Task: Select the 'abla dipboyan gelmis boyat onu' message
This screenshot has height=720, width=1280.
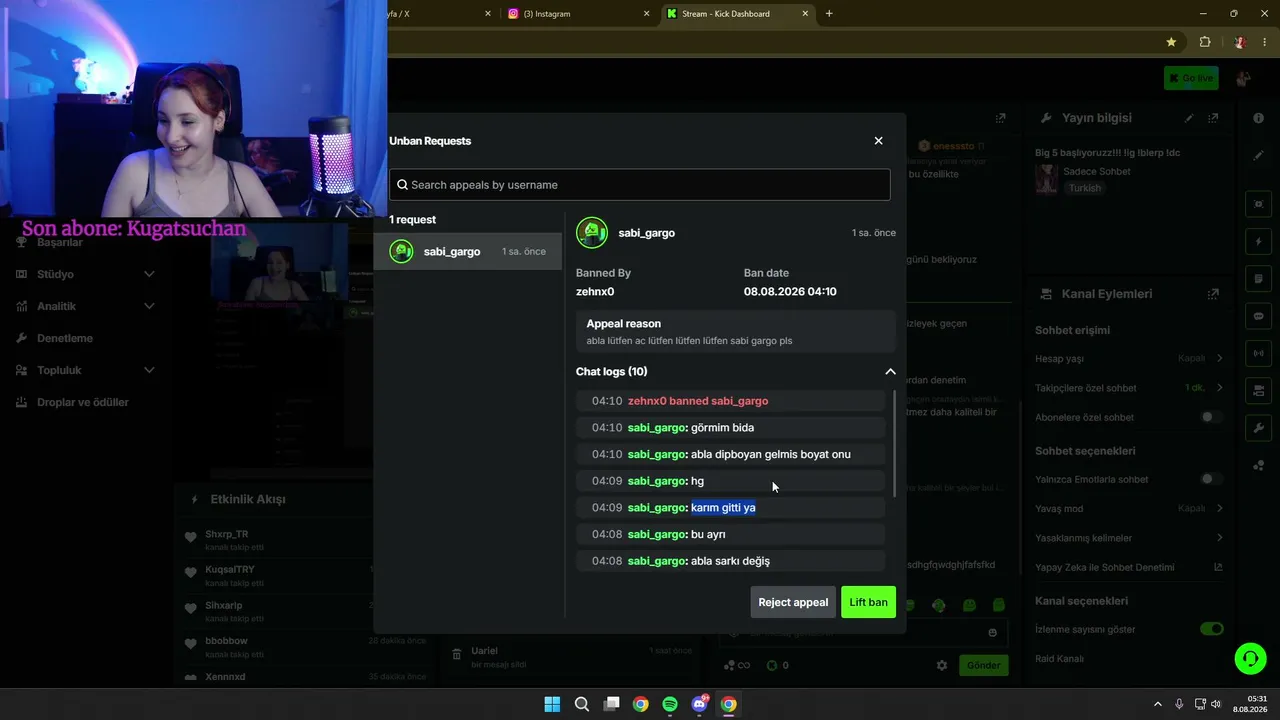Action: coord(731,454)
